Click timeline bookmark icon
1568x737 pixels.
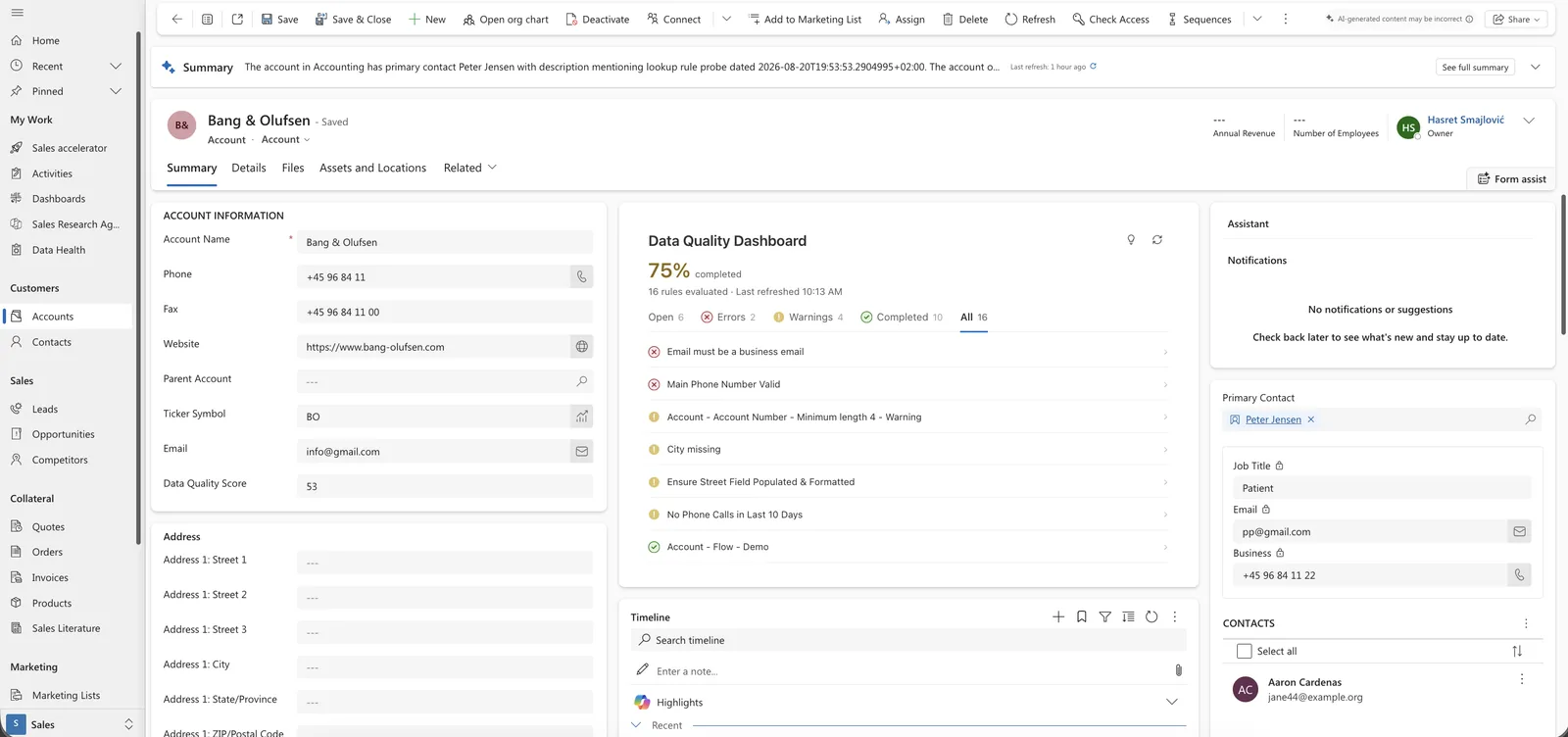[x=1082, y=616]
